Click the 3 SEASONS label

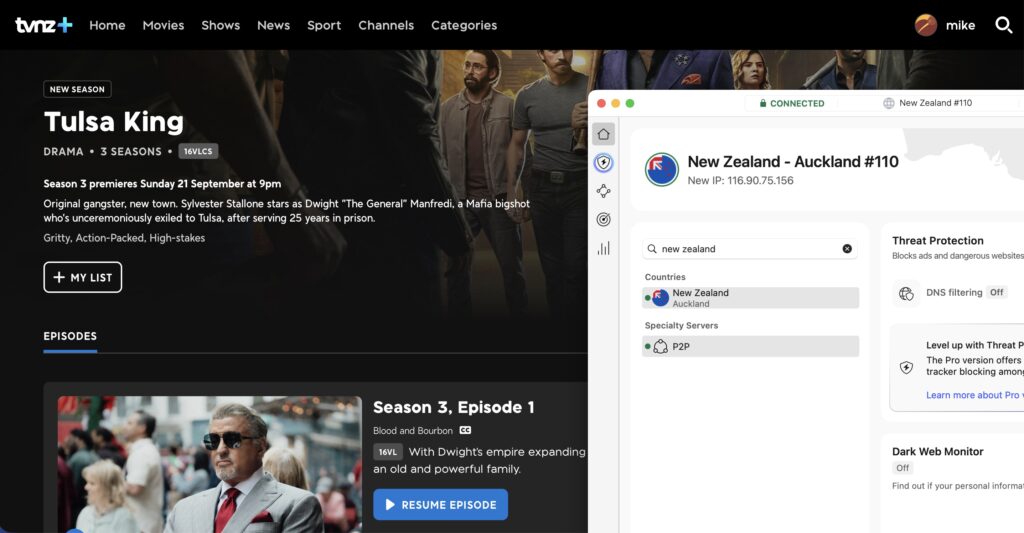131,152
